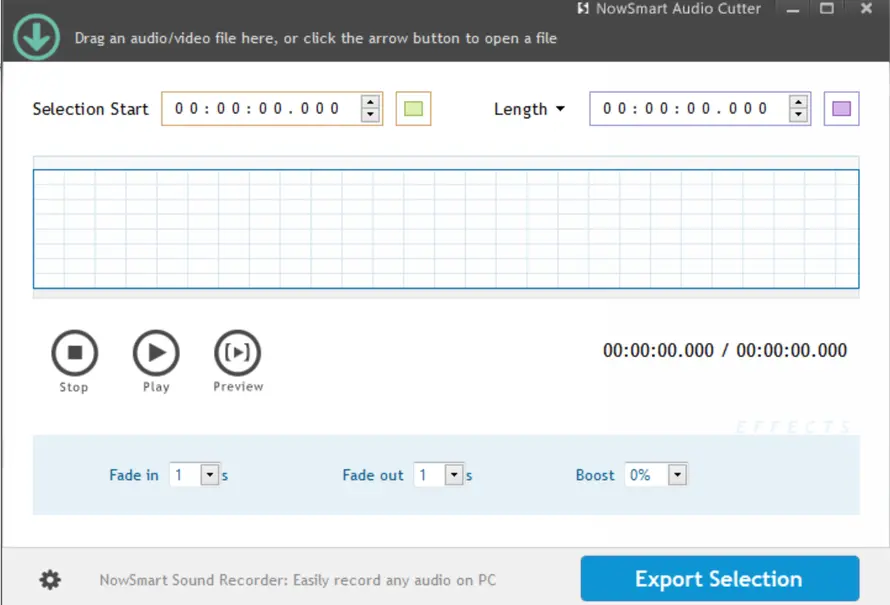Click the playback time display

click(x=726, y=350)
